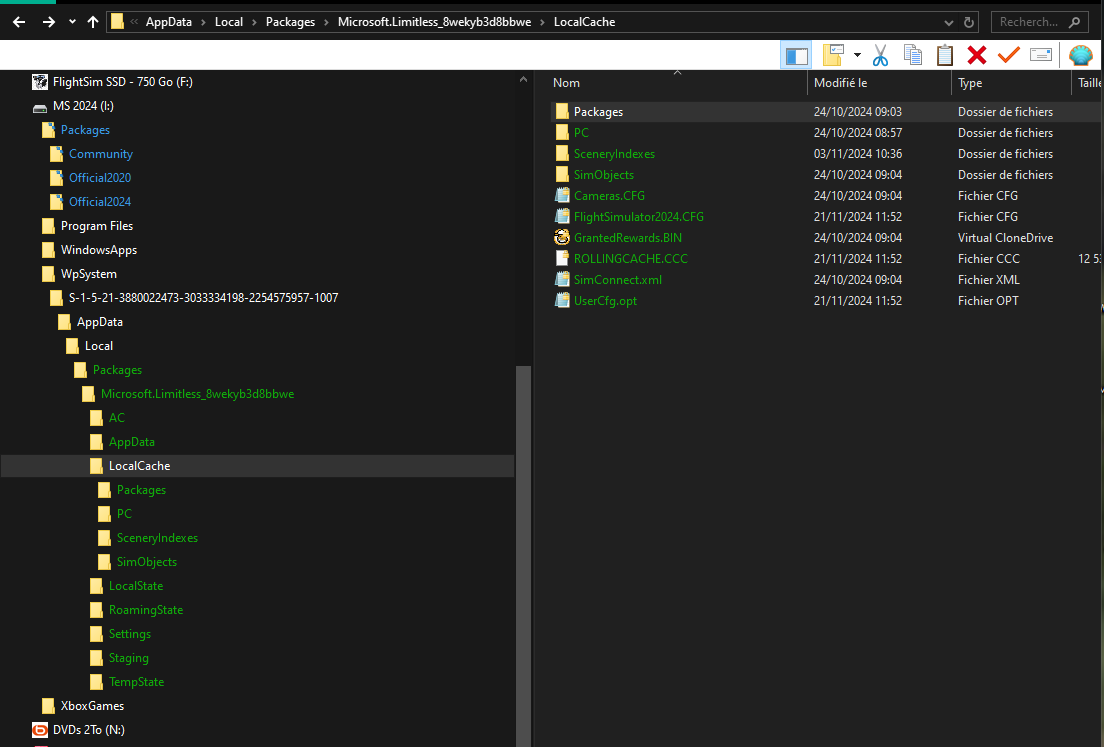Select the Packages folder in file list
Viewport: 1104px width, 747px height.
598,111
